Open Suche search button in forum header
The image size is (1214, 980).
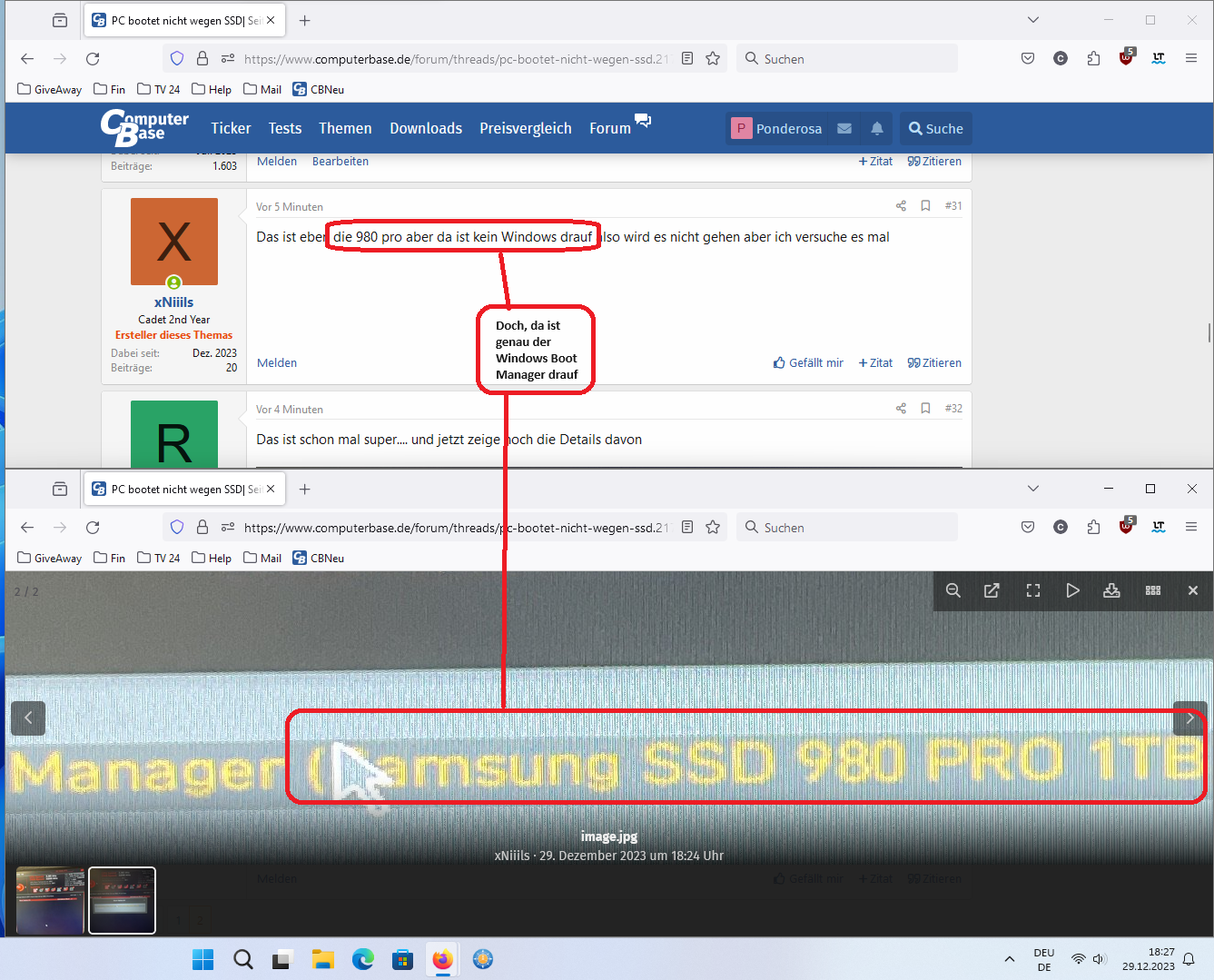935,129
